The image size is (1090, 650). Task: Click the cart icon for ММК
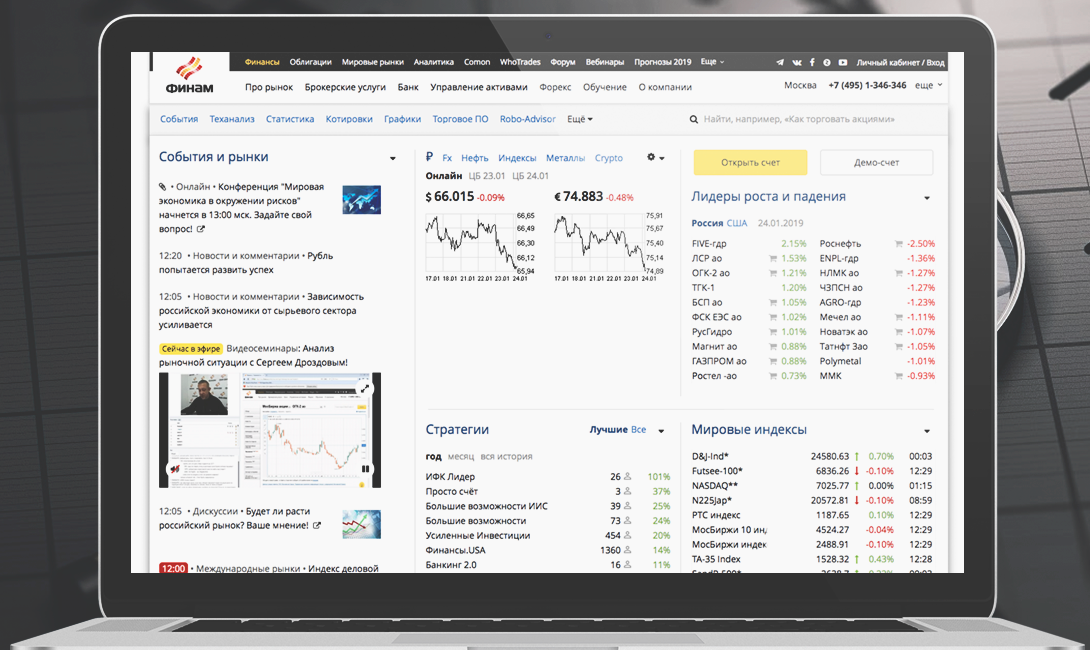click(899, 376)
